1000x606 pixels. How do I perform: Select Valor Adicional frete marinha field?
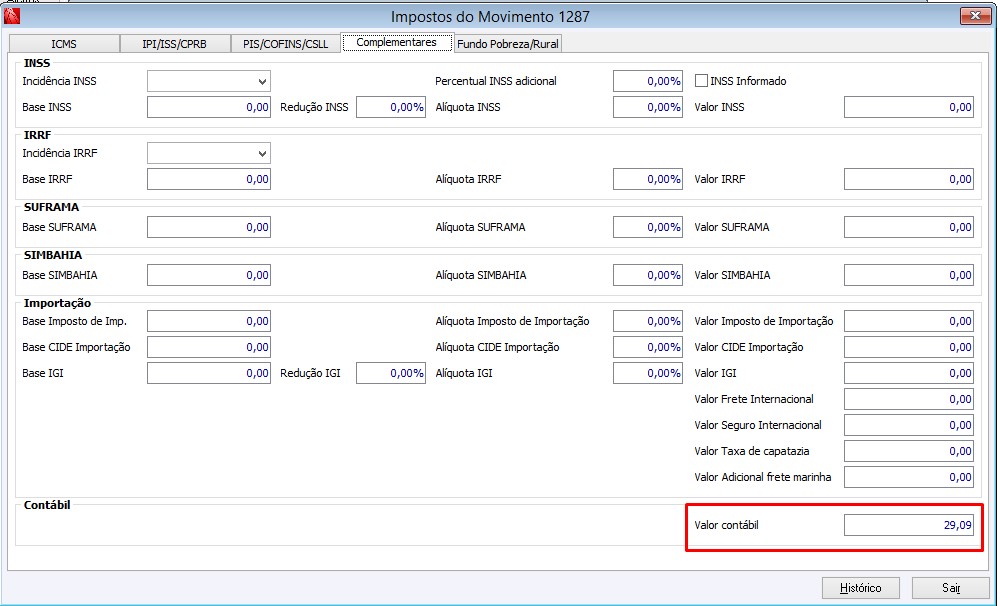click(909, 478)
